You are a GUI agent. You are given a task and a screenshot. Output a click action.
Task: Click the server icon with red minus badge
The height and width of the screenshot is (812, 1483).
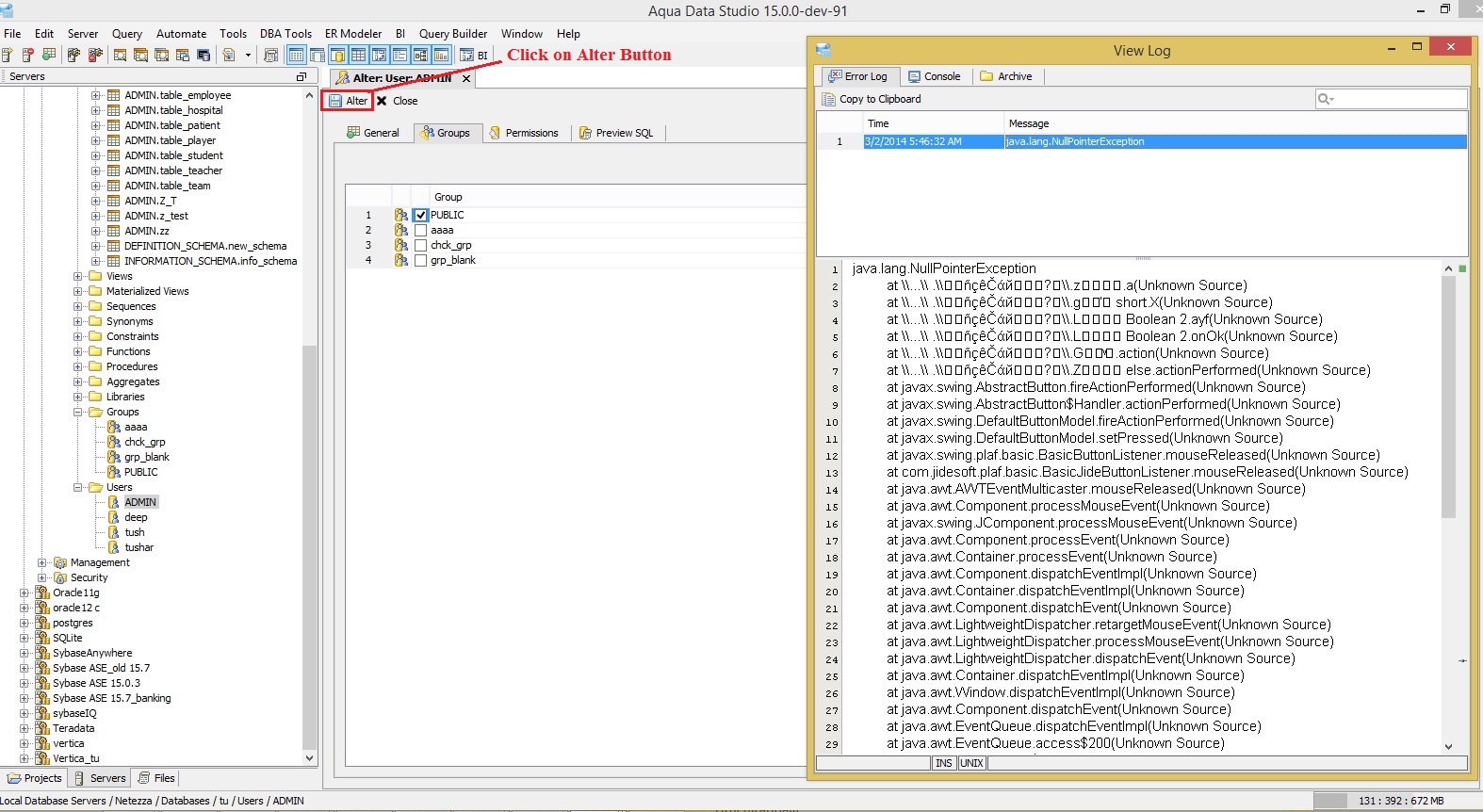pyautogui.click(x=27, y=55)
